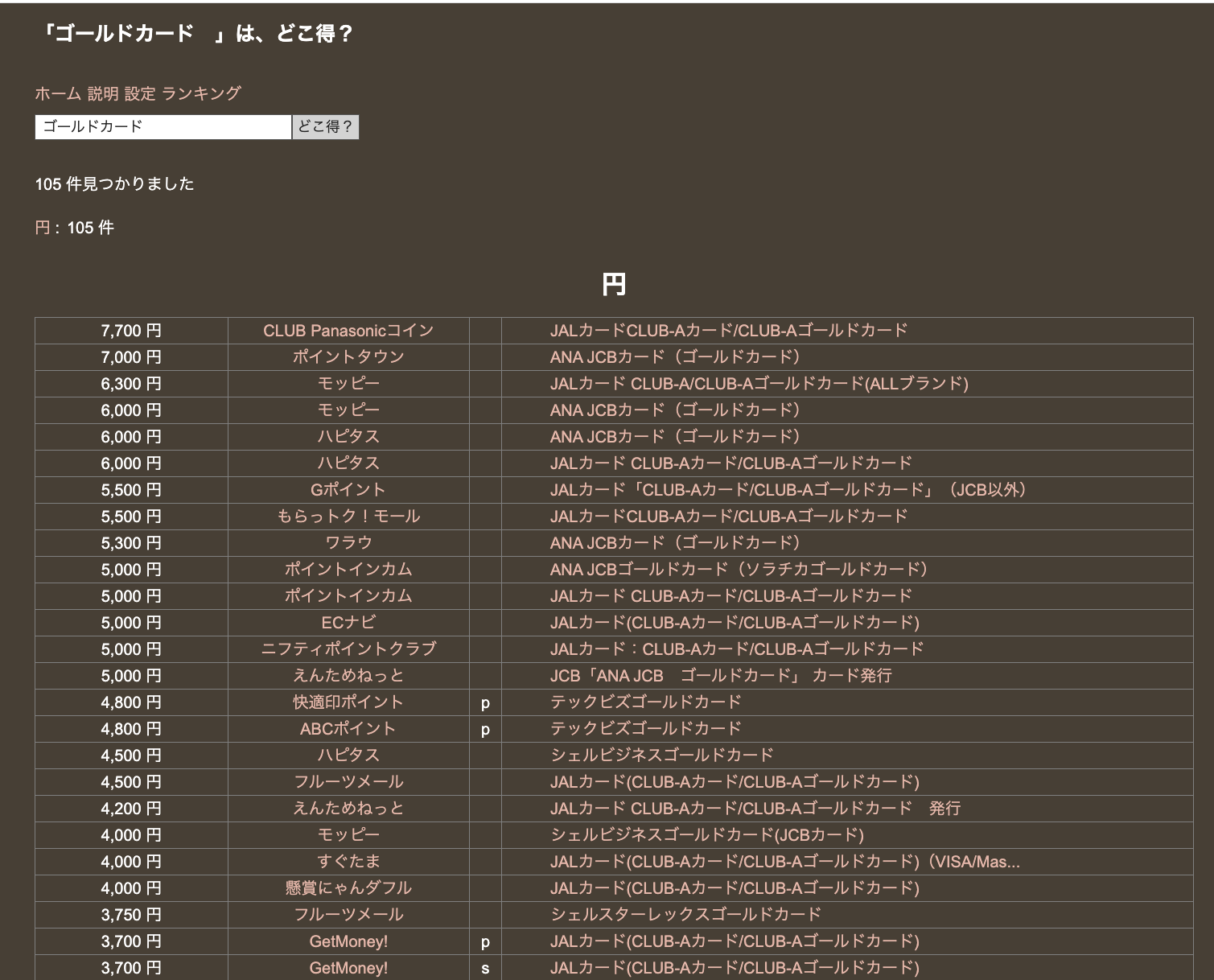1214x980 pixels.
Task: Click the 懸賞にゃんダフル site link
Action: click(348, 888)
